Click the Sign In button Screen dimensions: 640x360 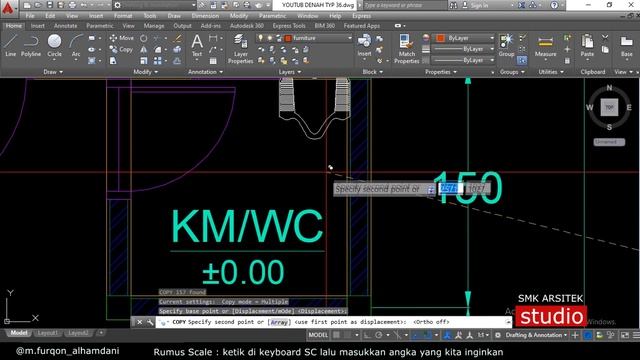click(474, 5)
